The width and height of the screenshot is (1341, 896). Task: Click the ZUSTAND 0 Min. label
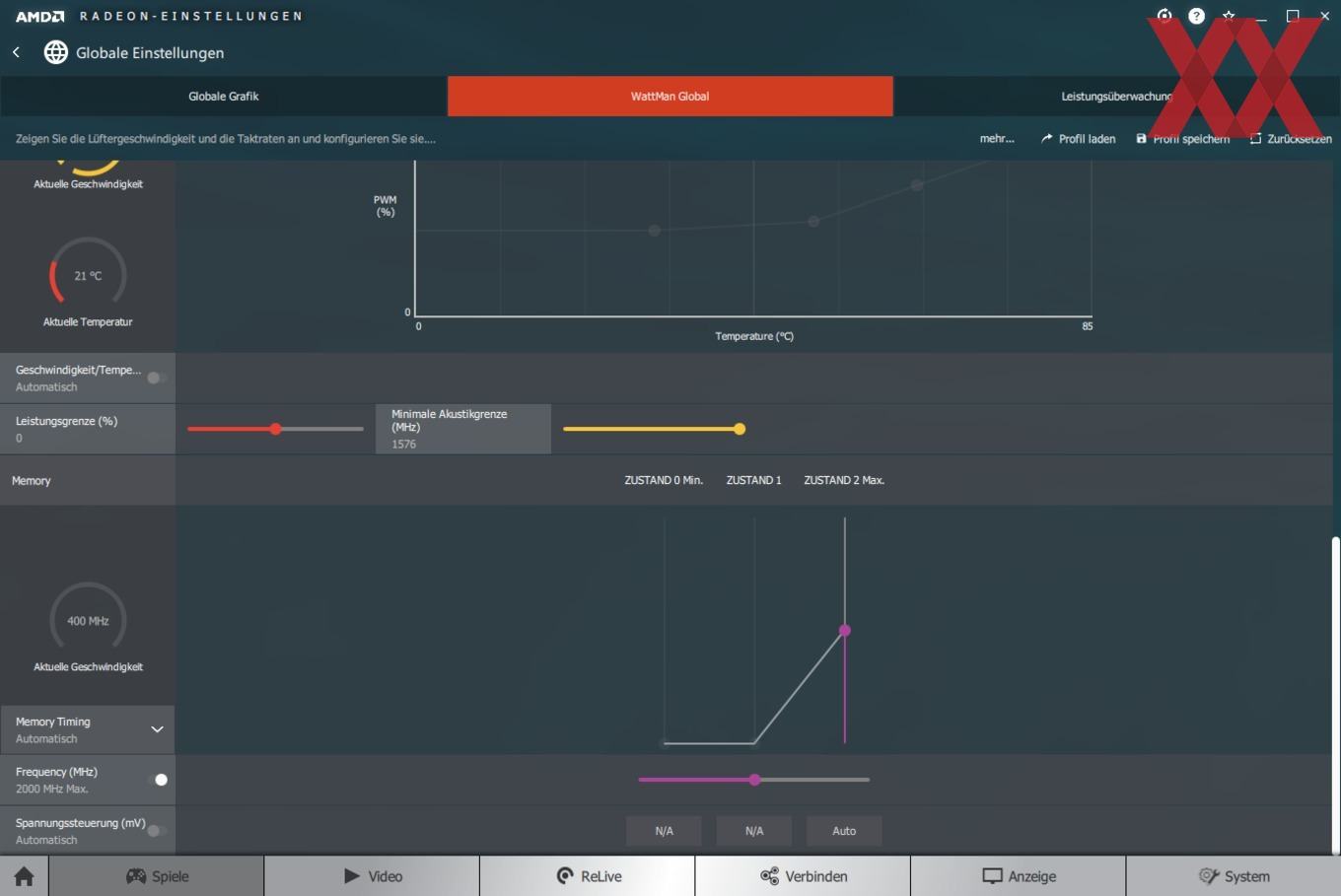pos(664,480)
